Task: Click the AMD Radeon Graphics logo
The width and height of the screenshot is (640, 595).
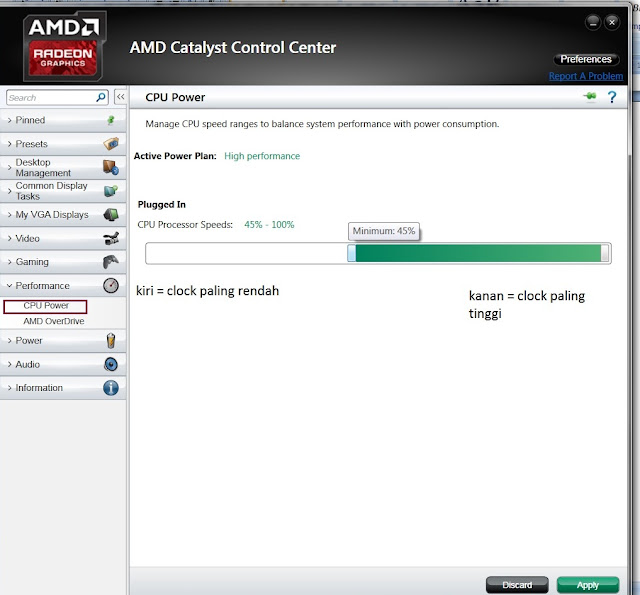Action: [64, 47]
